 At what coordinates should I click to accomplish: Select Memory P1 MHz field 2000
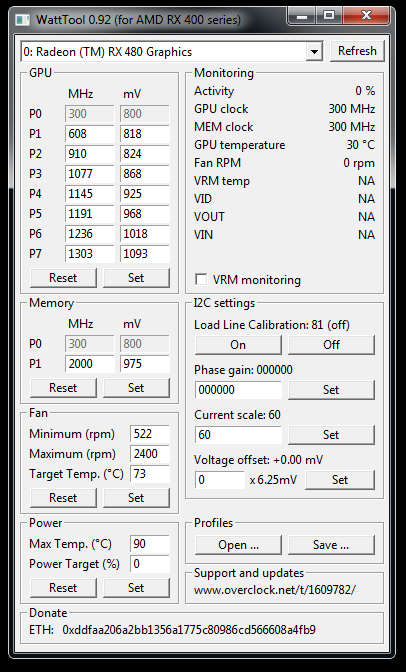pyautogui.click(x=90, y=364)
